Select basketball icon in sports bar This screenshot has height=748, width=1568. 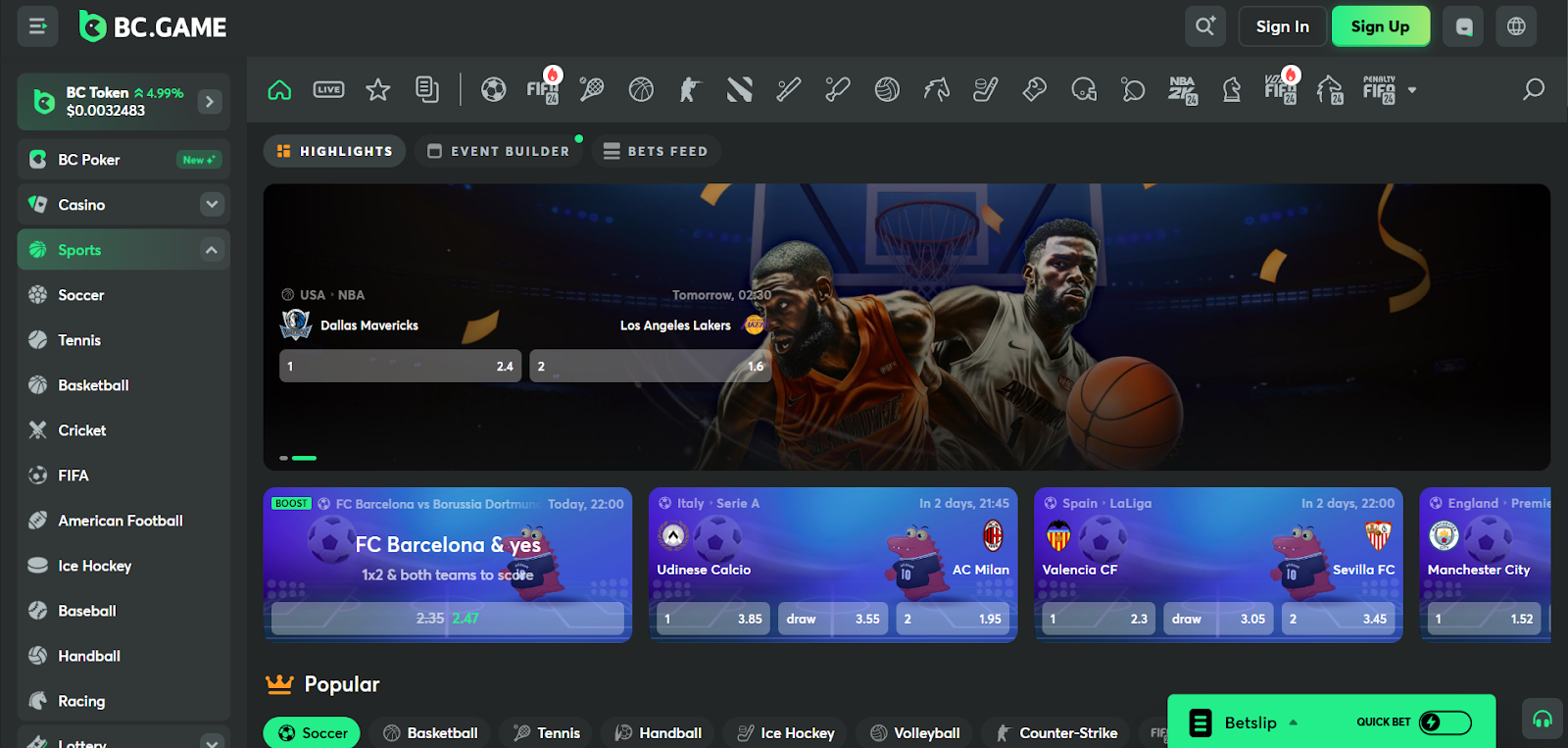coord(641,90)
